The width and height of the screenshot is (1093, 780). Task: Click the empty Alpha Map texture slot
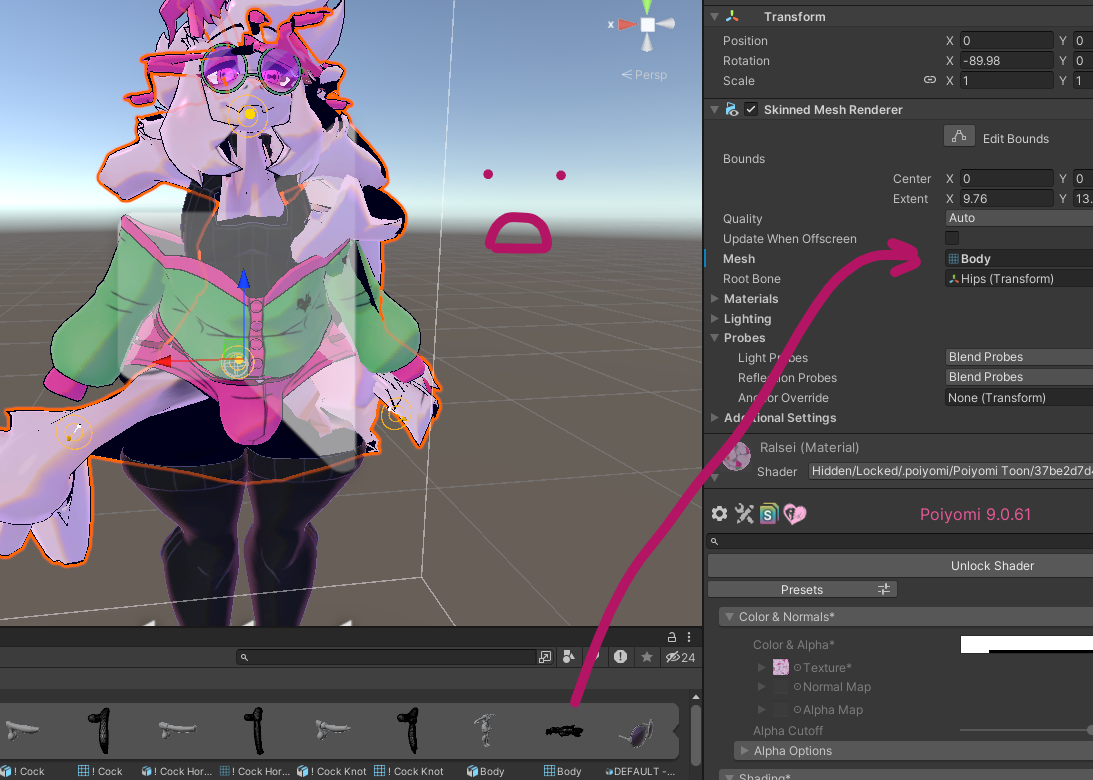781,710
